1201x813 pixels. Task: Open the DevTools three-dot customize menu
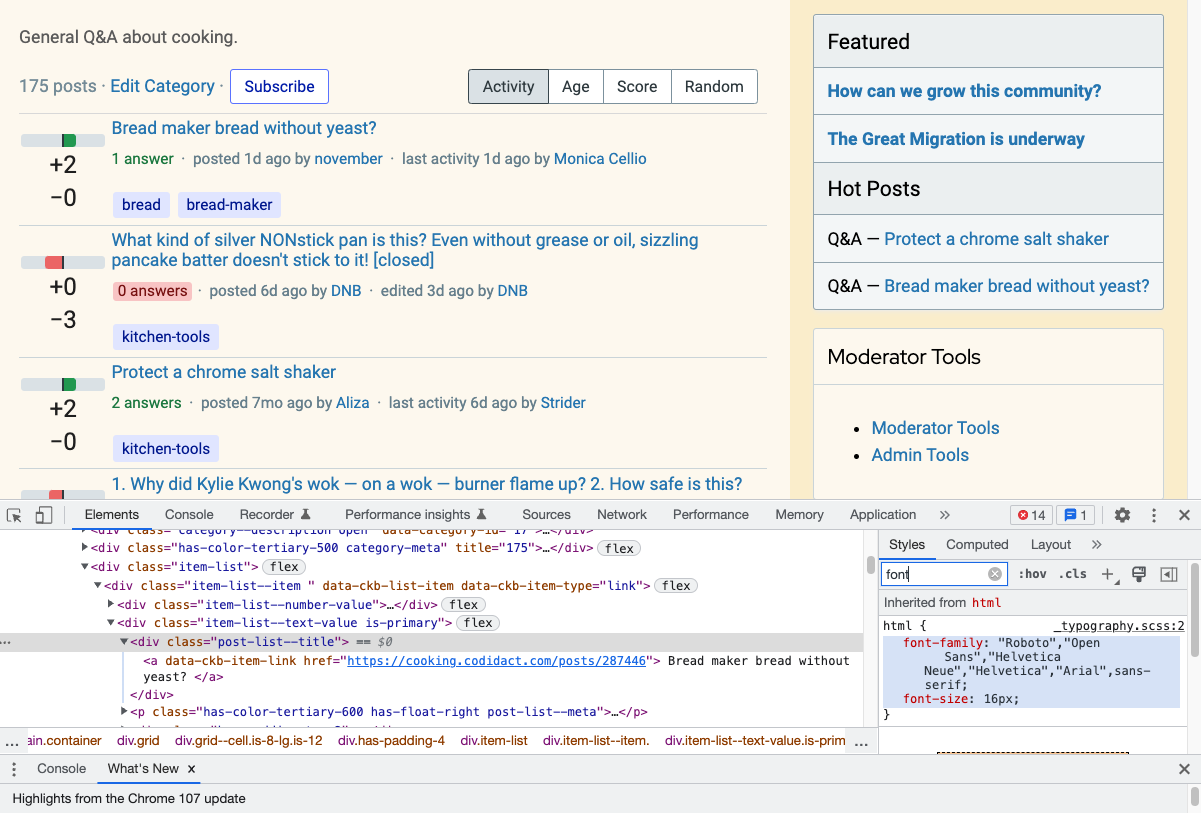point(1153,515)
